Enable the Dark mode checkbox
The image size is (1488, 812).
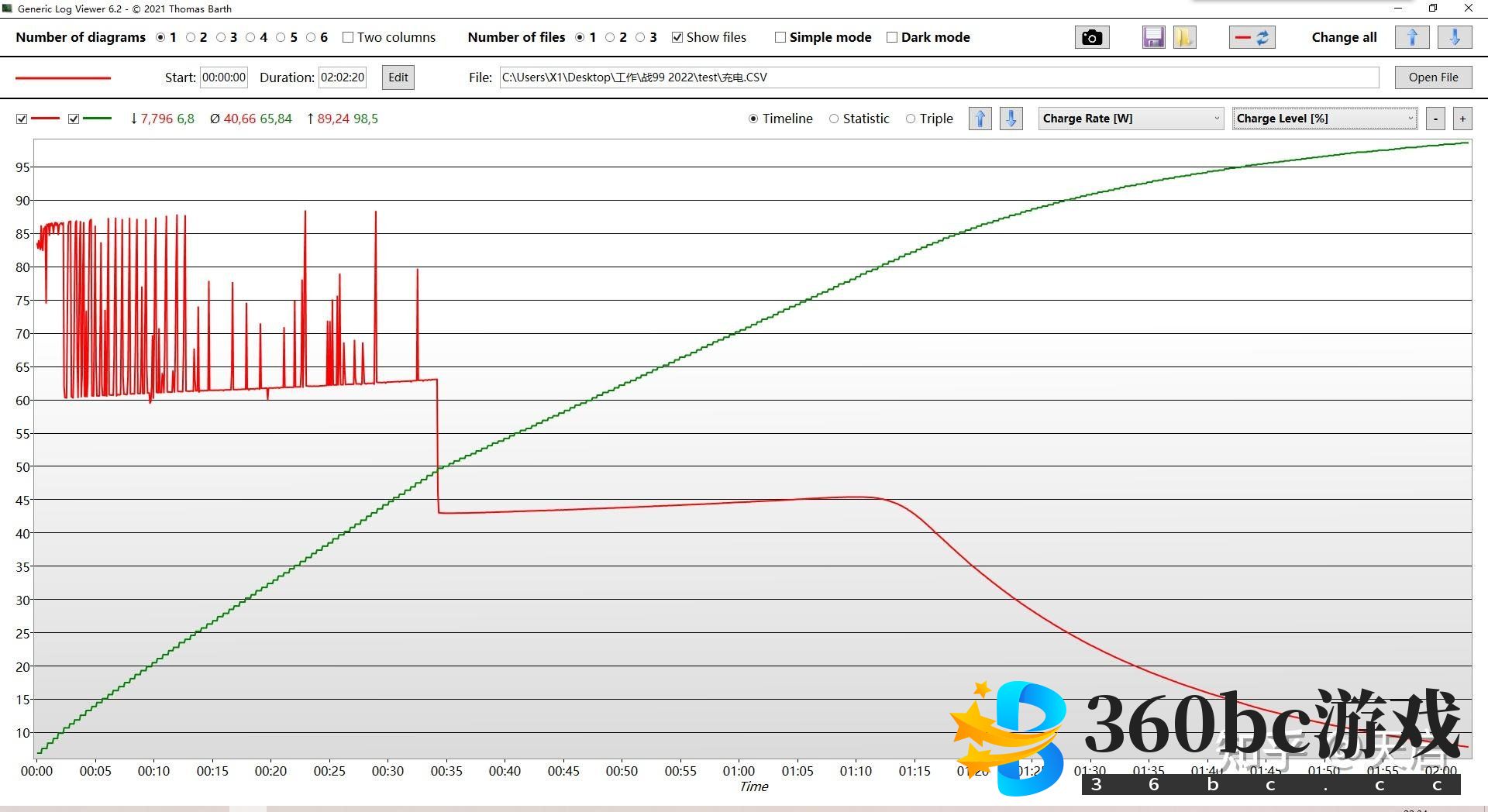[892, 37]
